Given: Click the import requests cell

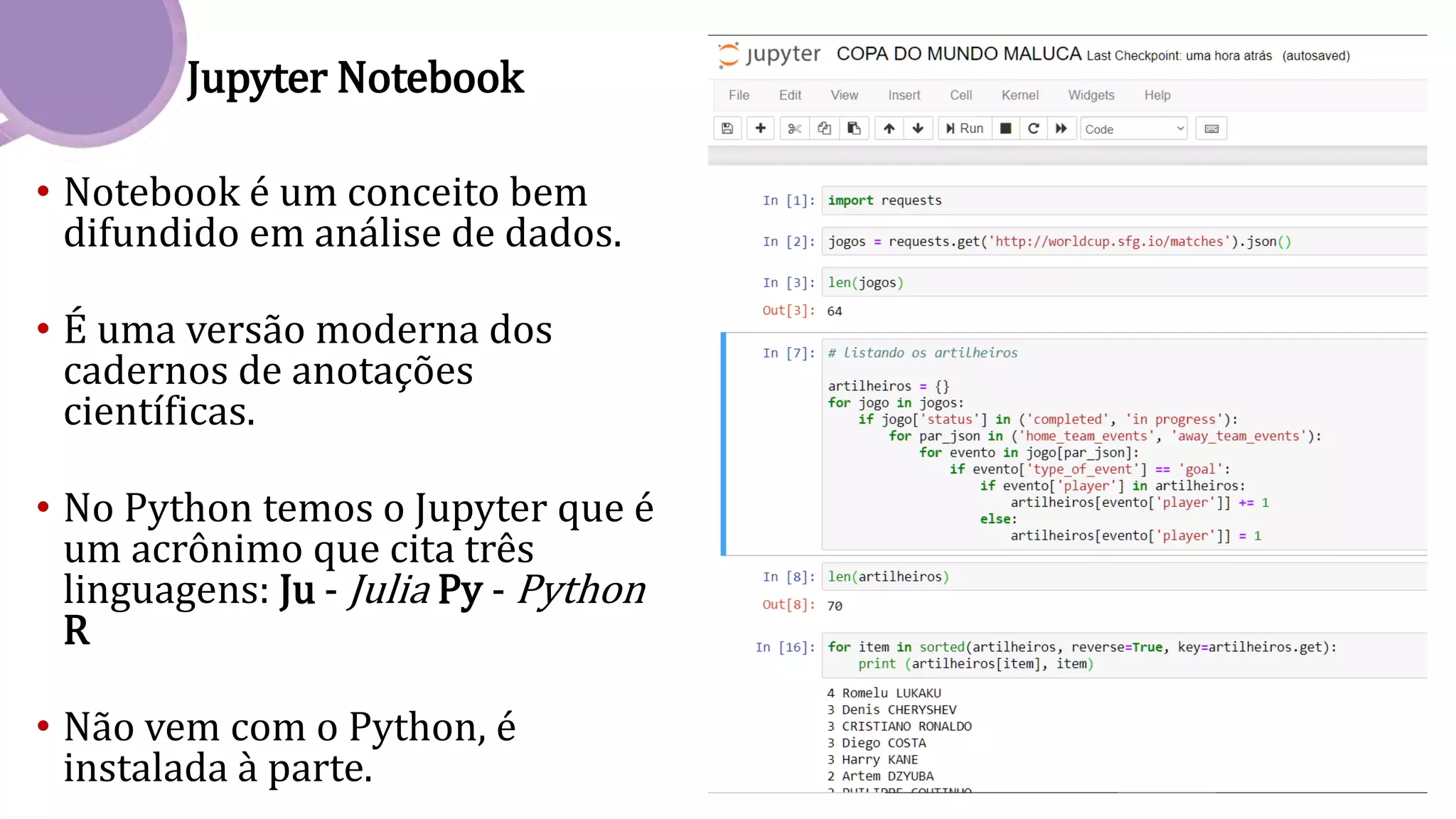Looking at the screenshot, I should point(1125,200).
